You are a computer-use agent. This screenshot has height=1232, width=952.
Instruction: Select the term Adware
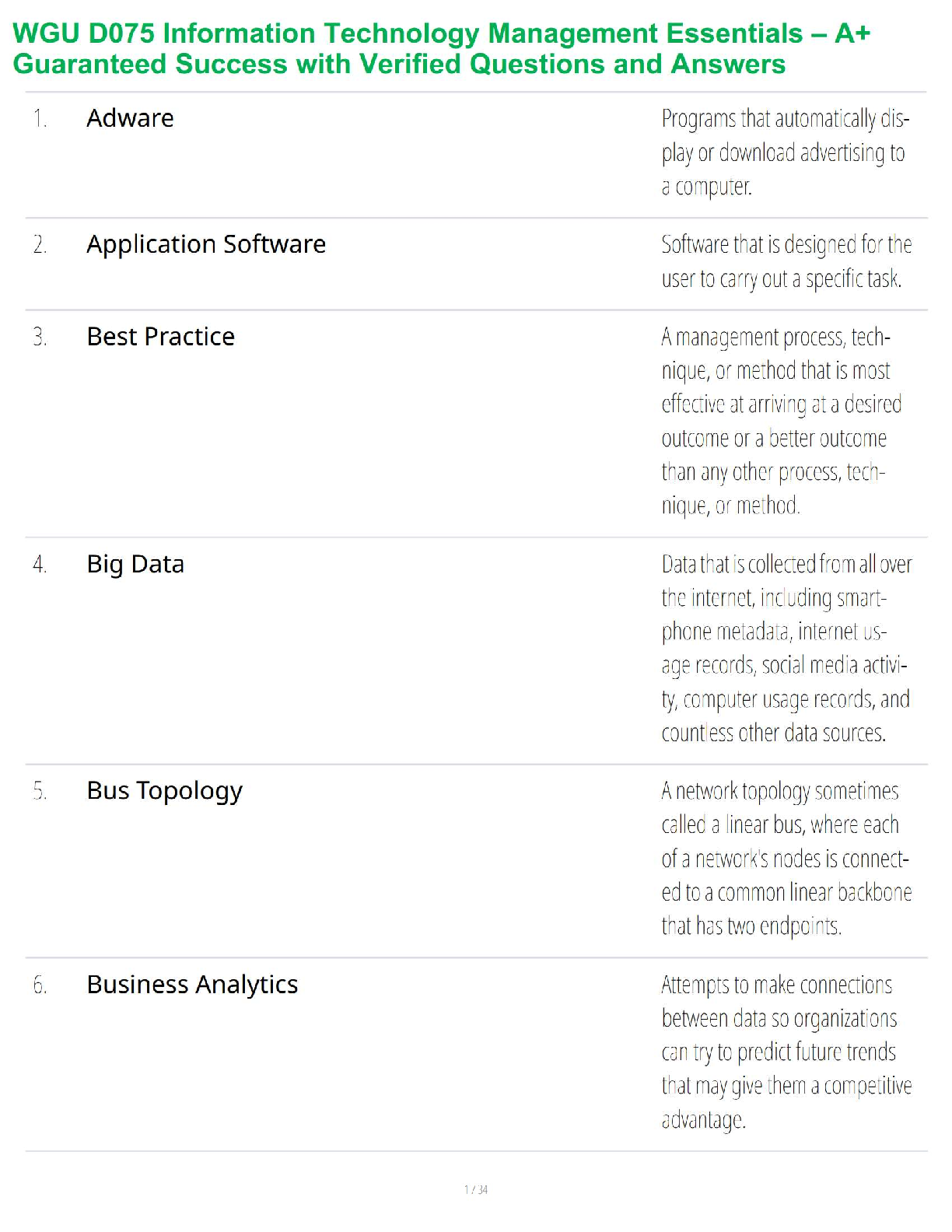(130, 118)
